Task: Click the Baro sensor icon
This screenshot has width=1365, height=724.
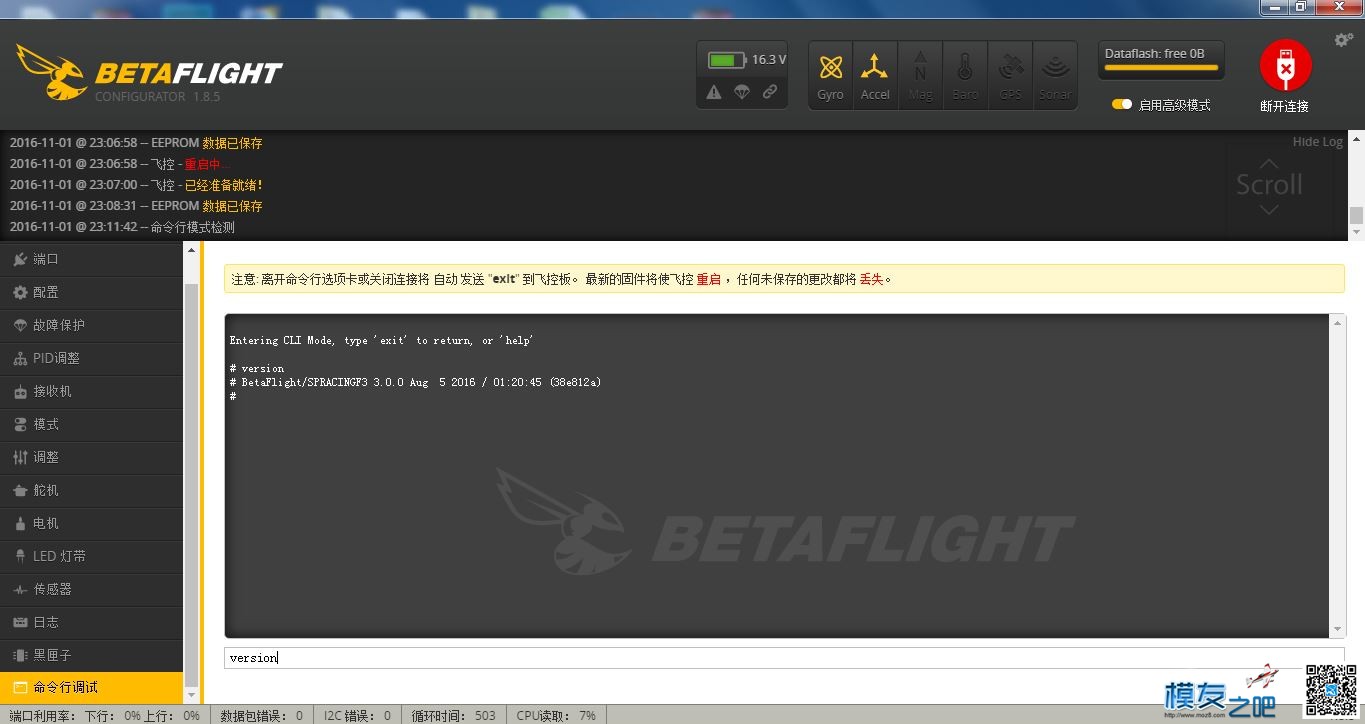Action: click(x=965, y=75)
